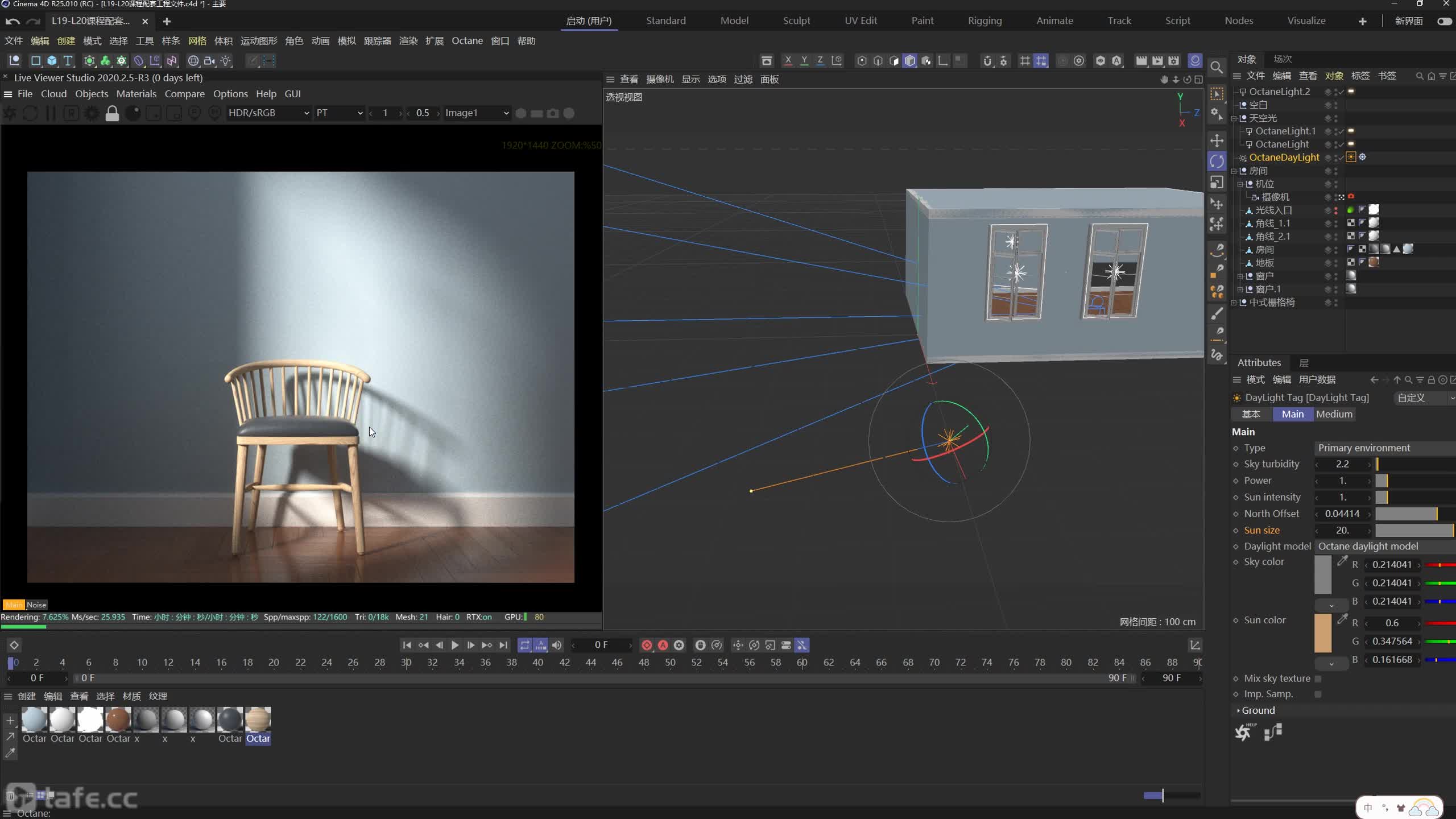Click the Live Viewer lock resolution icon

[112, 113]
